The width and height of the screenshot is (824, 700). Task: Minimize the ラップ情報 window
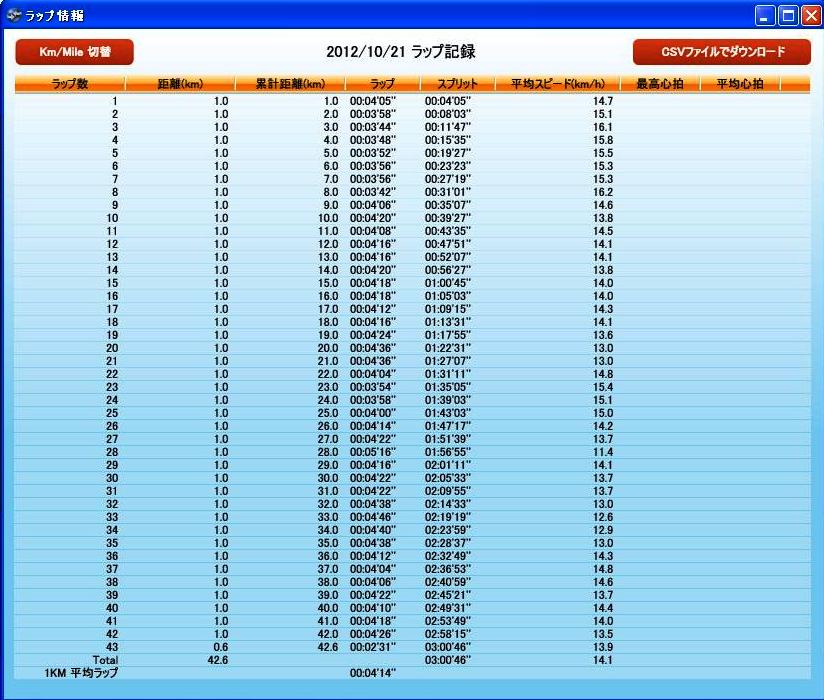coord(765,16)
